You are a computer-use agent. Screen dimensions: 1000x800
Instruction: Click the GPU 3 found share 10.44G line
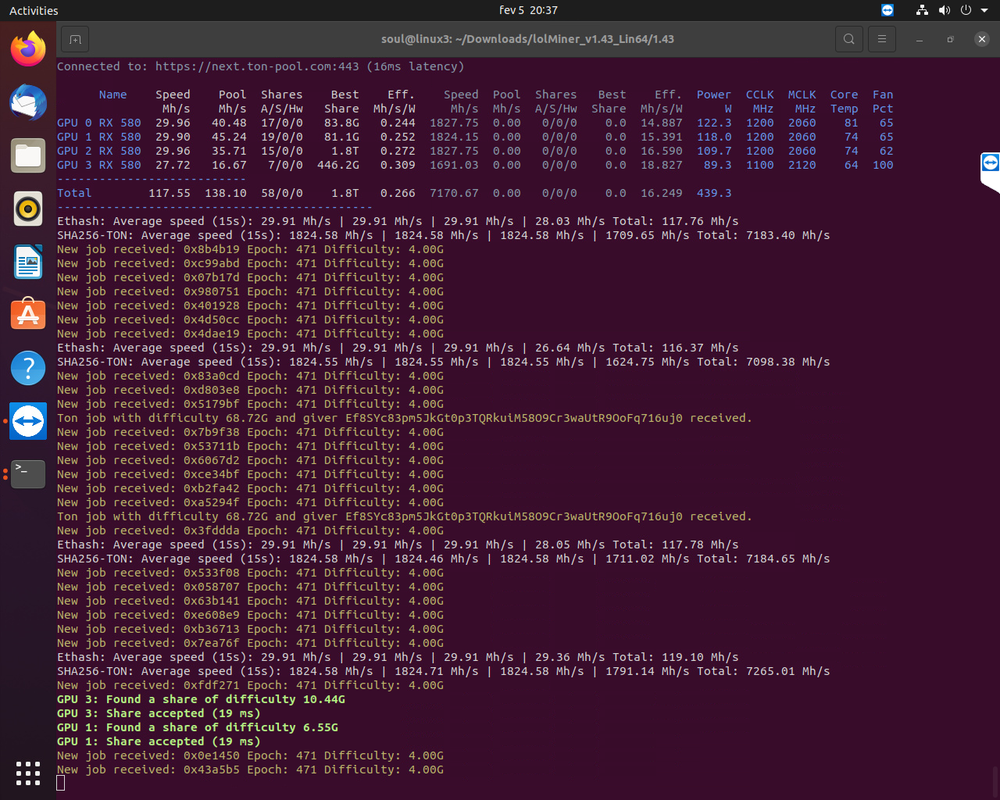[x=201, y=699]
